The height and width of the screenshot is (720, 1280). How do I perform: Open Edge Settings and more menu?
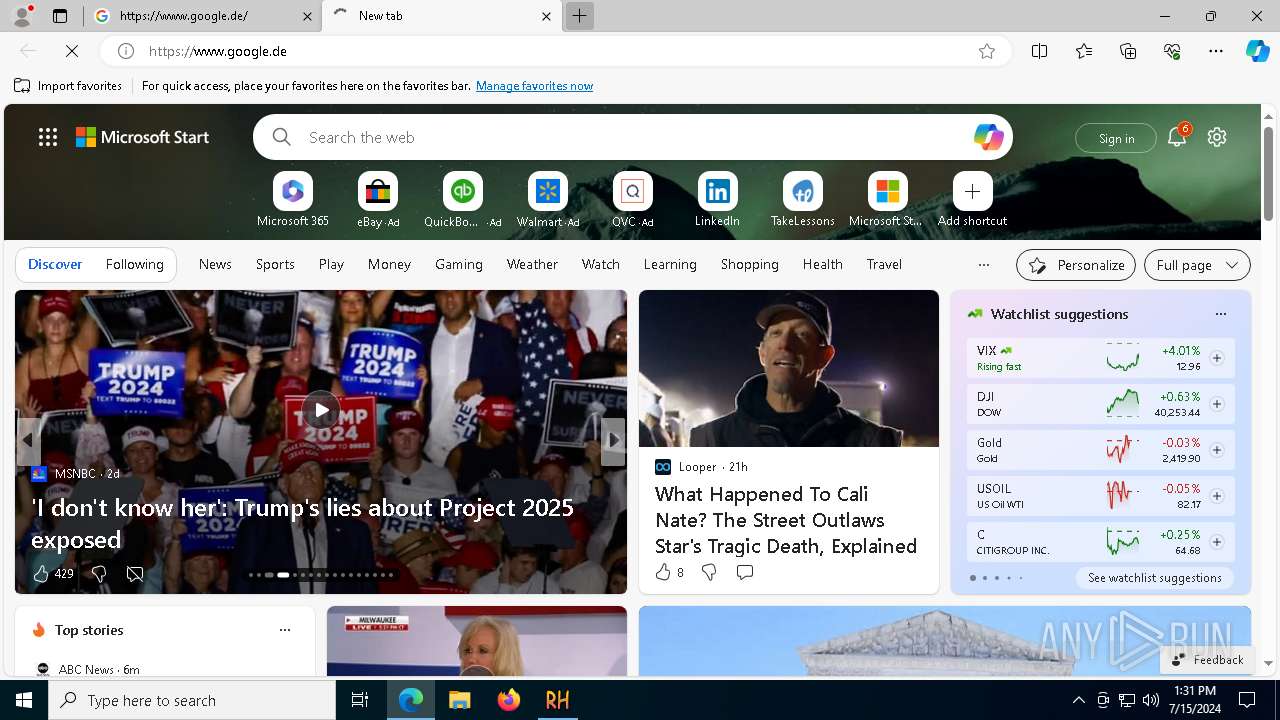(1216, 51)
